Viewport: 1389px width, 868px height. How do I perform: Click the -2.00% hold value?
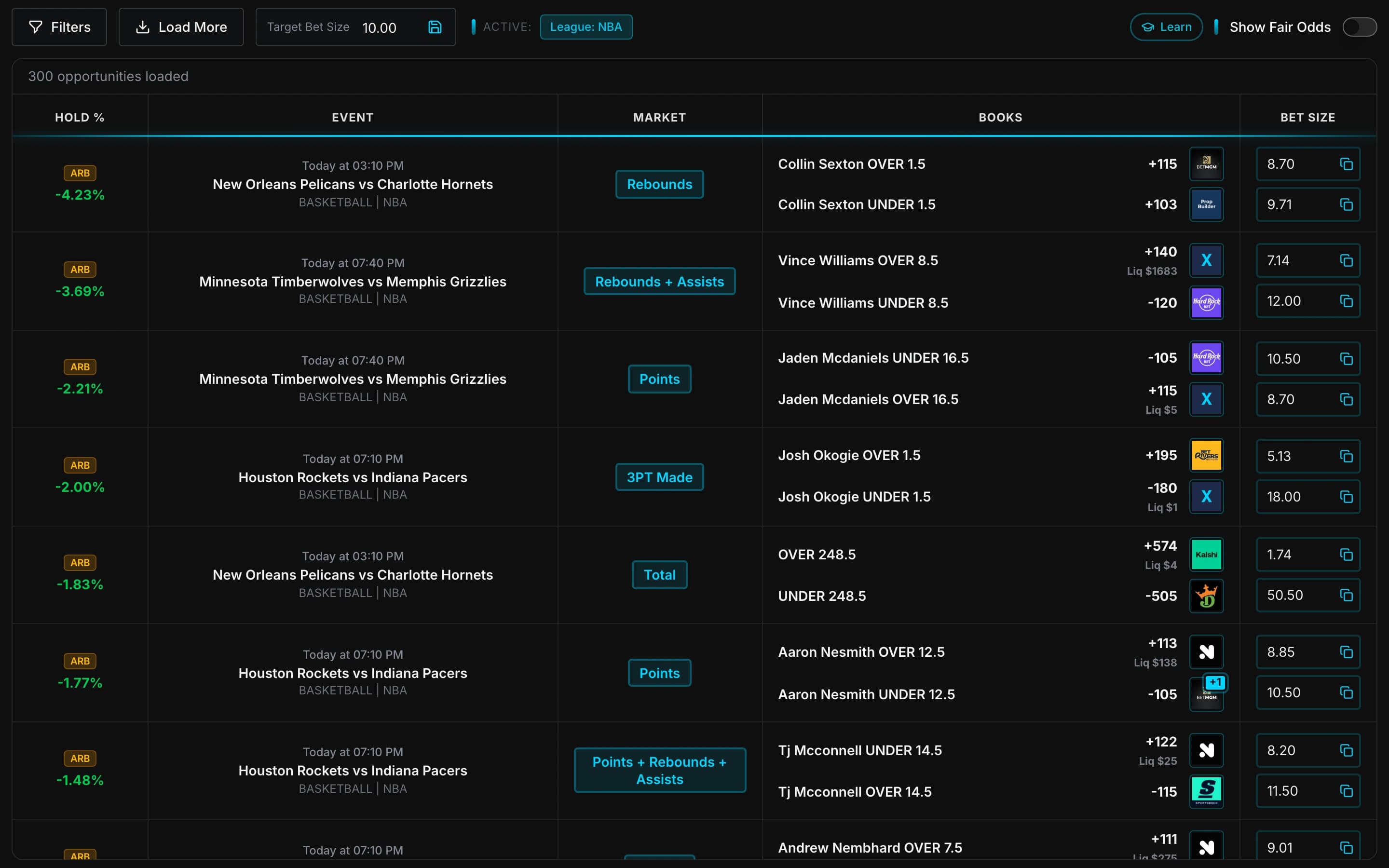[x=80, y=487]
